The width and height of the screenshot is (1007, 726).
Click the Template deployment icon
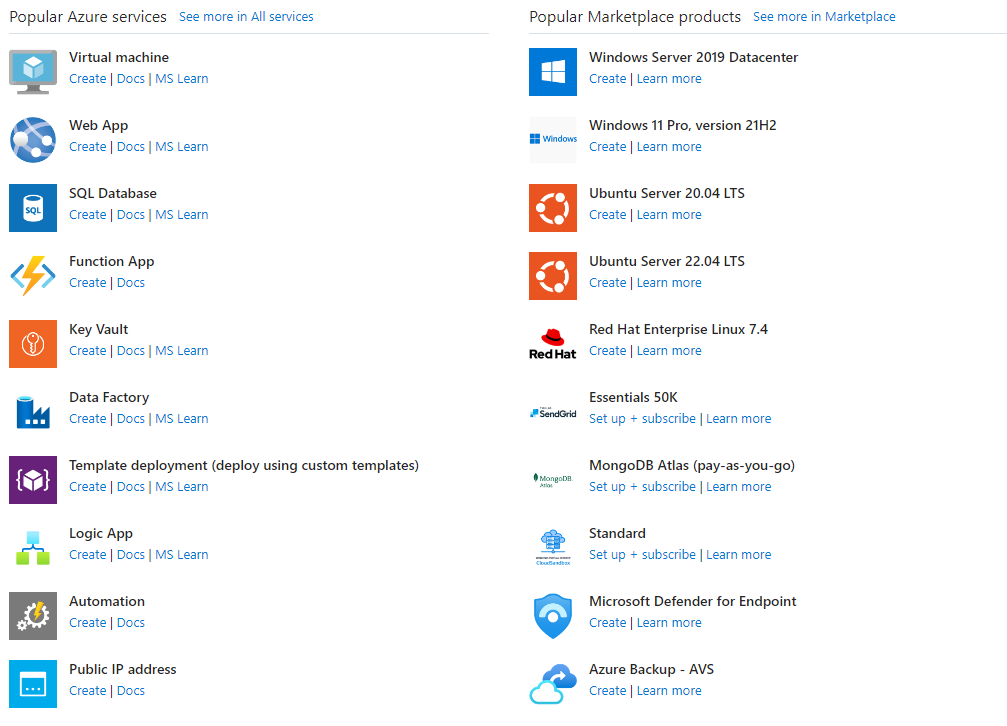[33, 480]
